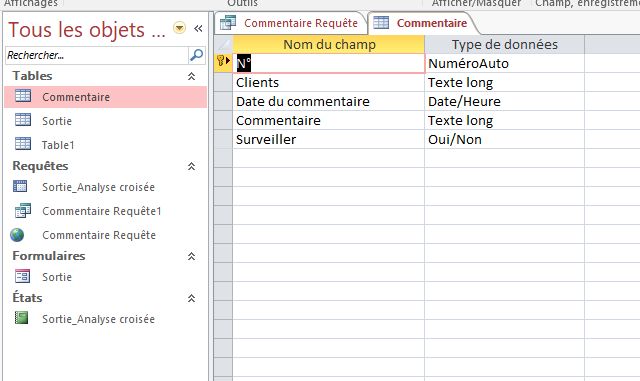The image size is (640, 381).
Task: Click the Type de données column header
Action: click(504, 45)
